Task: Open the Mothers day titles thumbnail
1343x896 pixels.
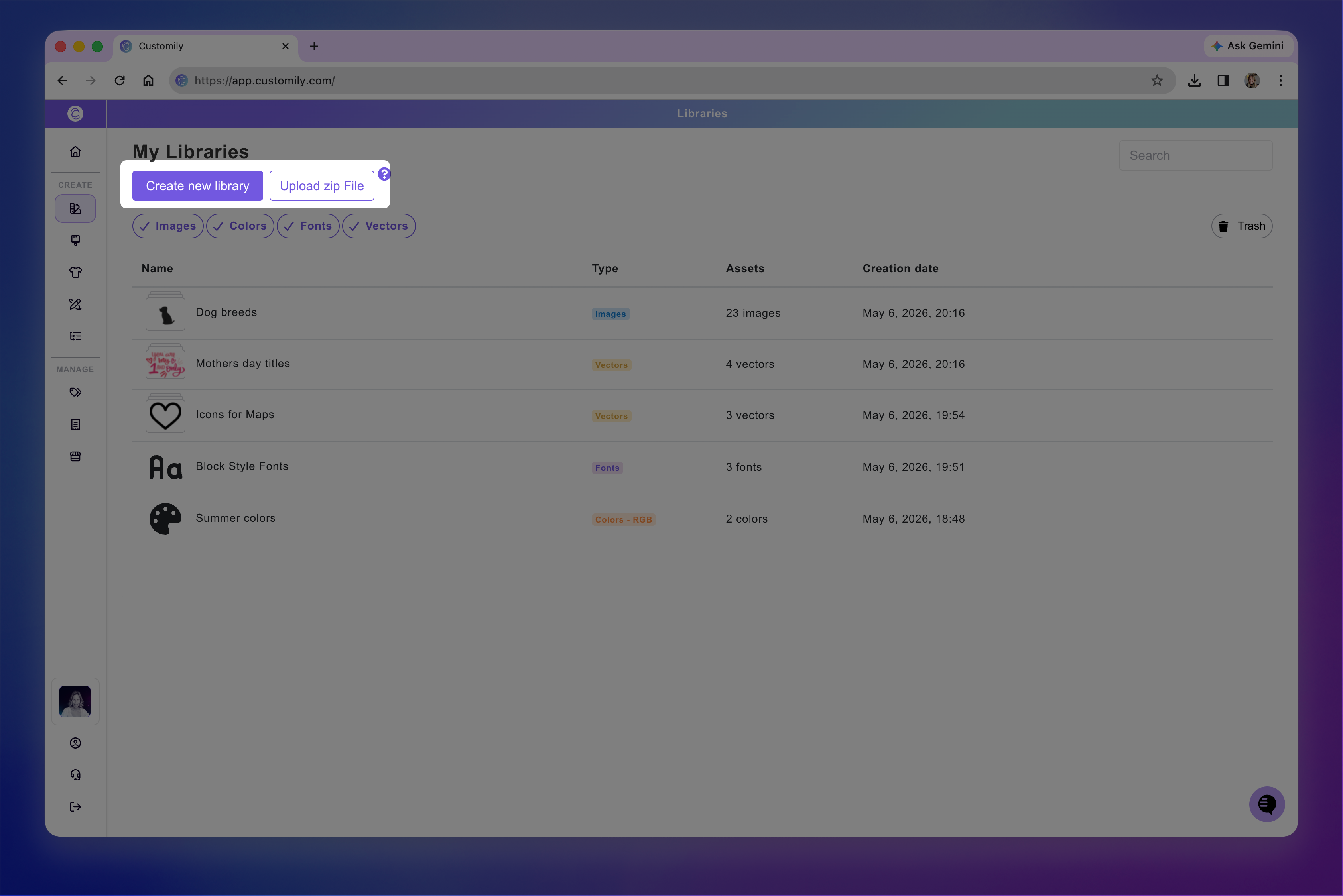Action: pos(165,362)
